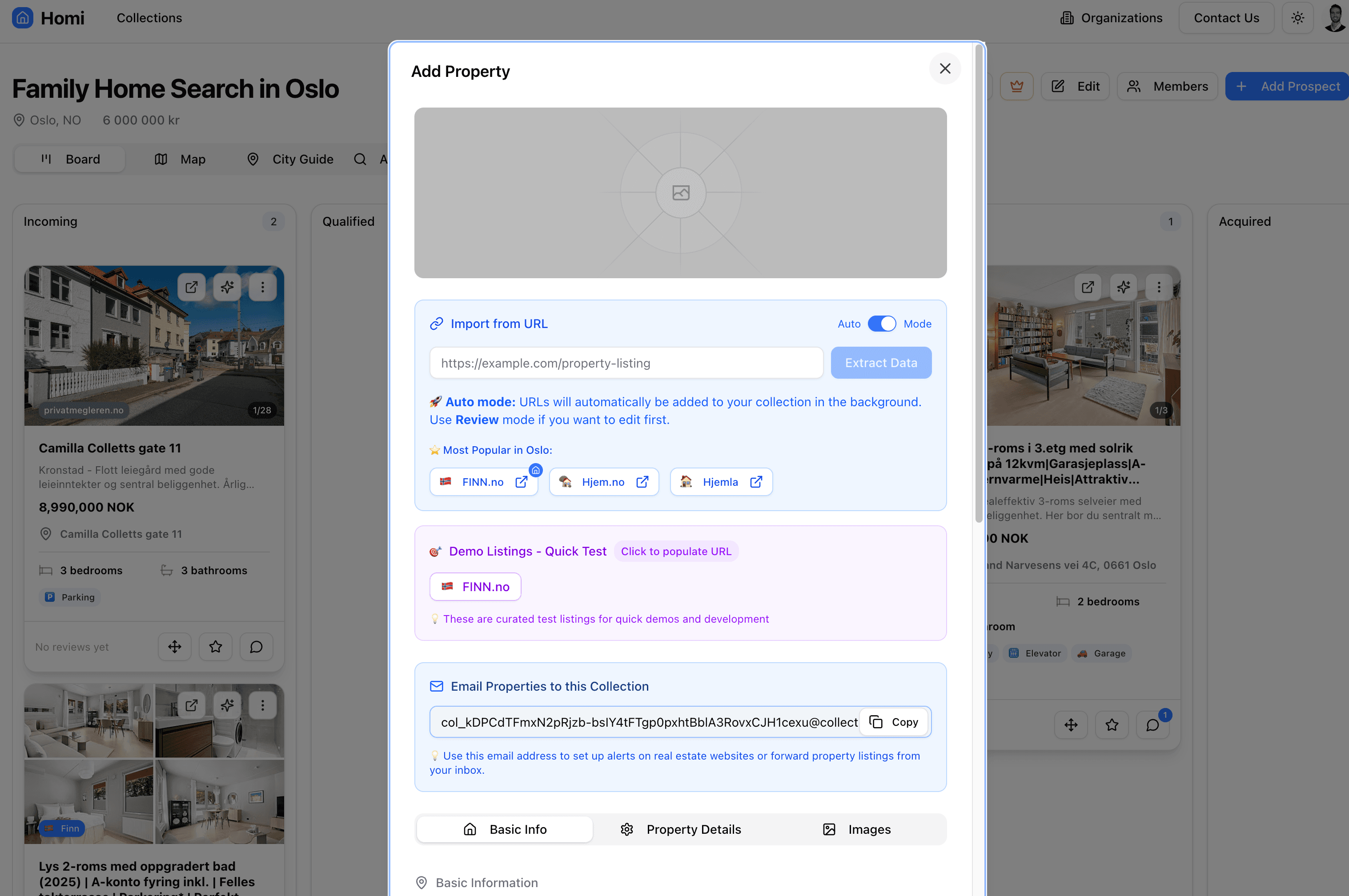Click the property listing URL input field
This screenshot has height=896, width=1349.
[625, 362]
